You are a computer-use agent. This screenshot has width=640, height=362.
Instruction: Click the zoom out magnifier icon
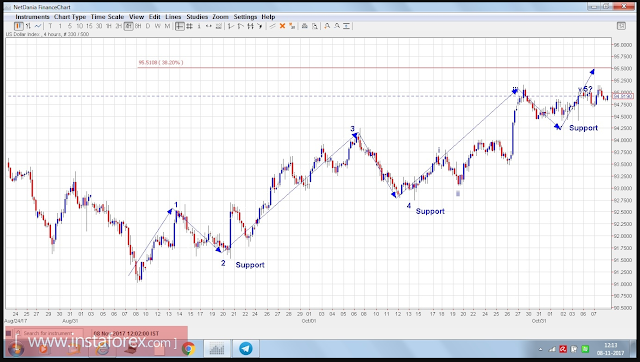[x=337, y=26]
